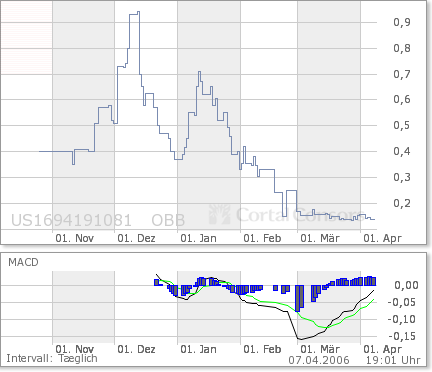This screenshot has height=372, width=432.
Task: Click 01. Mär on the MACD chart axis
Action: click(x=320, y=349)
